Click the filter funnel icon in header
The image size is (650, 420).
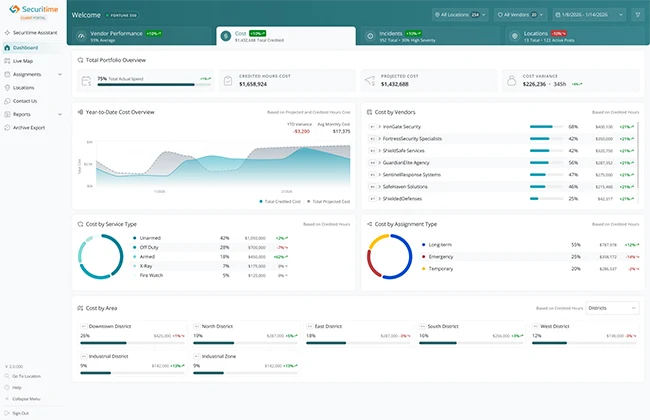(x=638, y=15)
